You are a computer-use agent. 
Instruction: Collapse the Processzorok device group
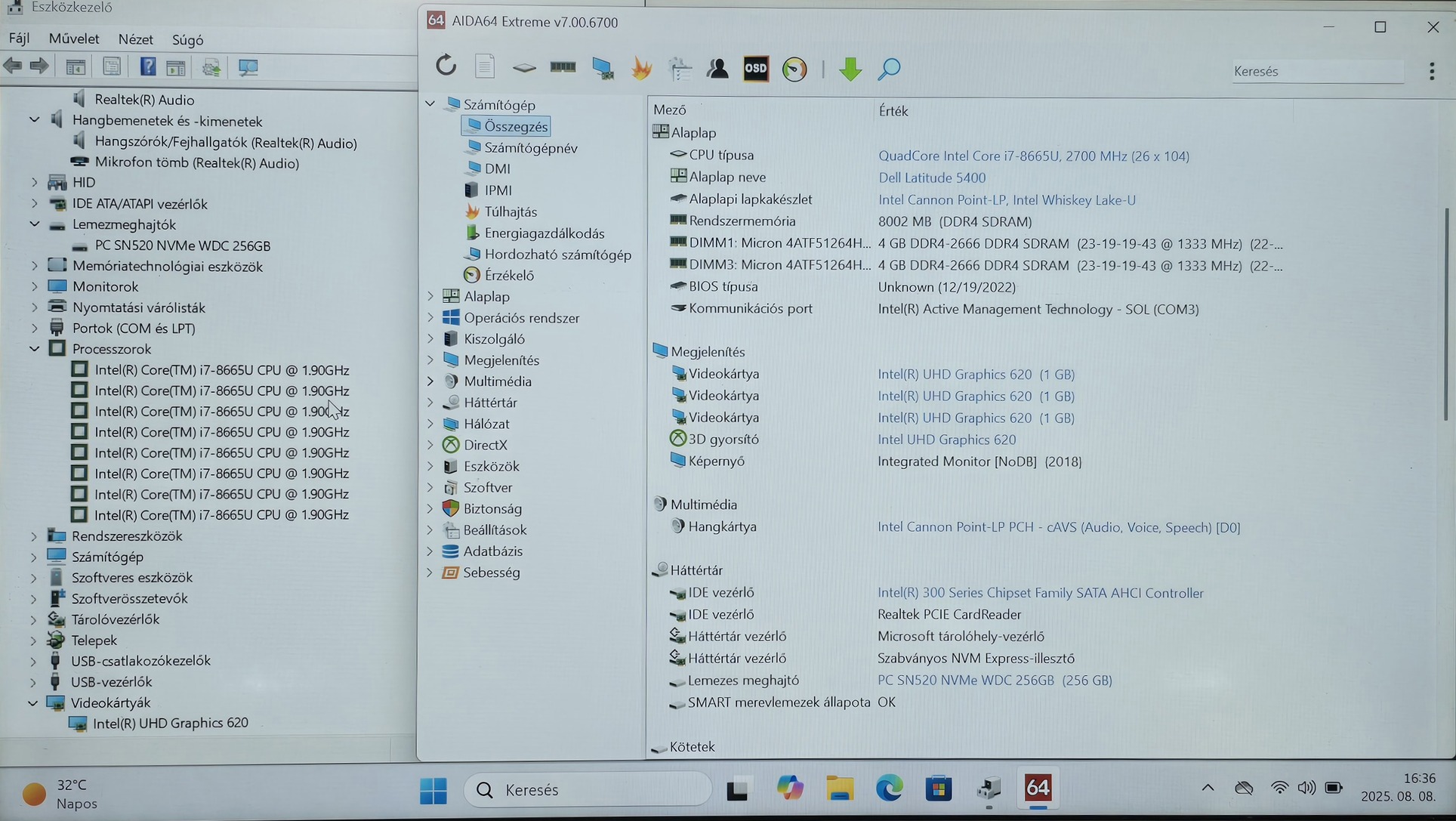(x=35, y=349)
